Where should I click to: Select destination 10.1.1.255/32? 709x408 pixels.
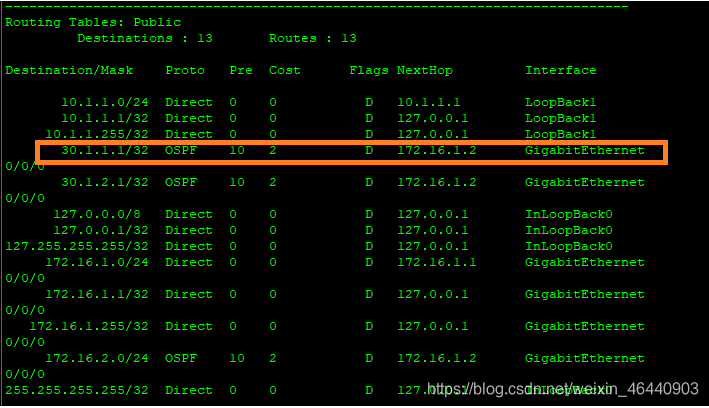tap(97, 134)
